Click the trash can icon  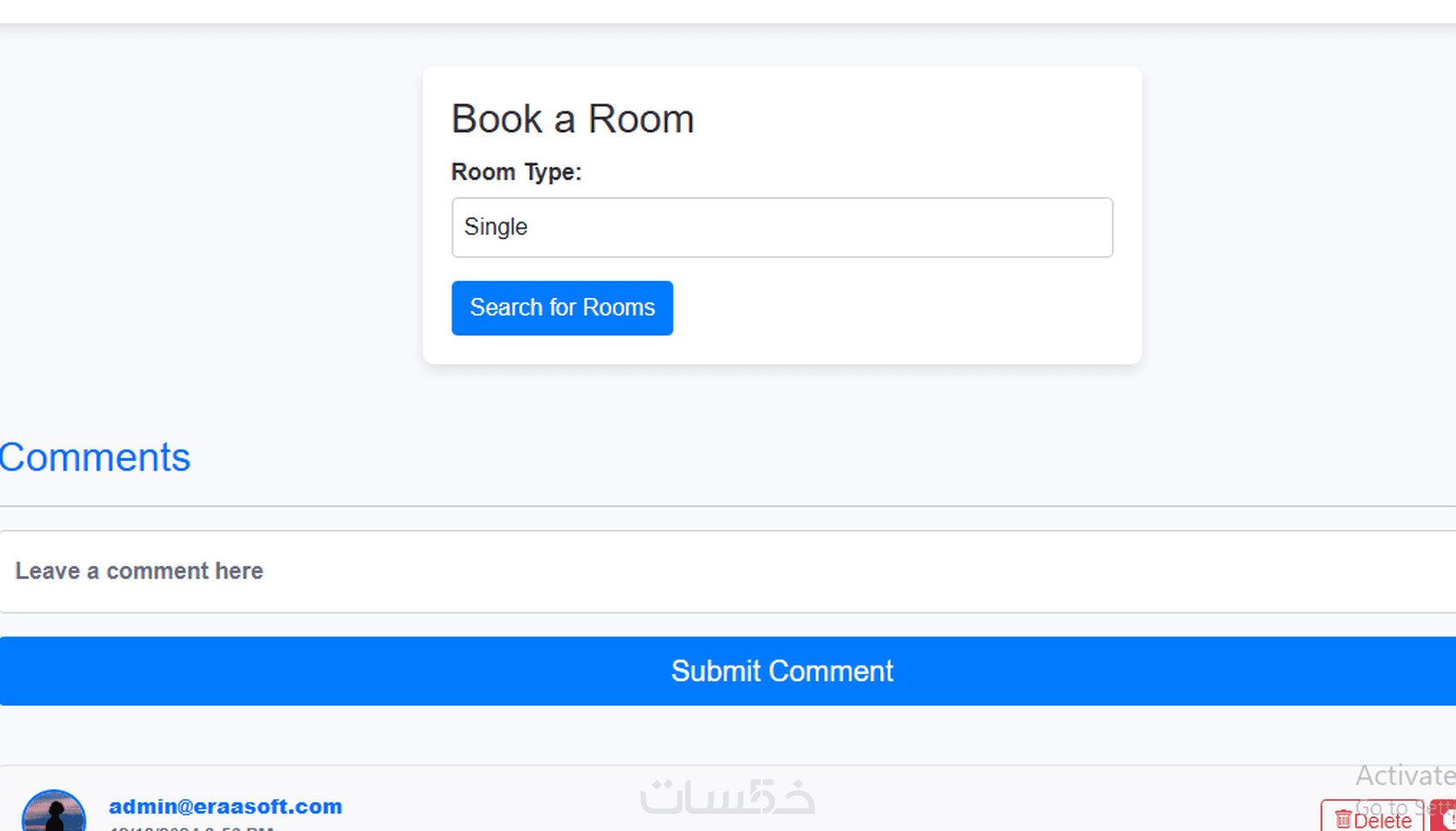pyautogui.click(x=1343, y=820)
